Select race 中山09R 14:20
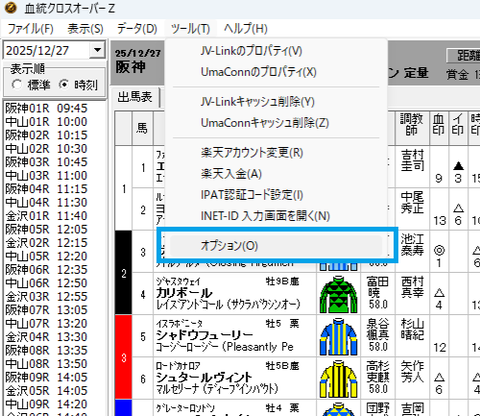The height and width of the screenshot is (416, 480). pos(46,404)
